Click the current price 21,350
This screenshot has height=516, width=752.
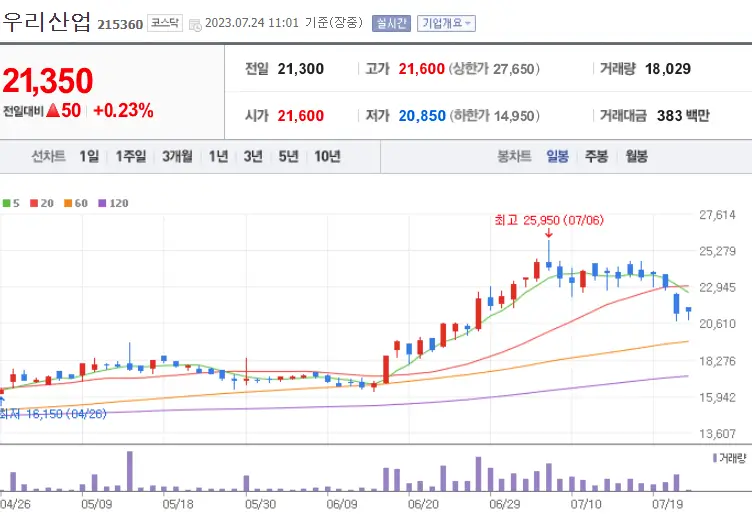[48, 81]
